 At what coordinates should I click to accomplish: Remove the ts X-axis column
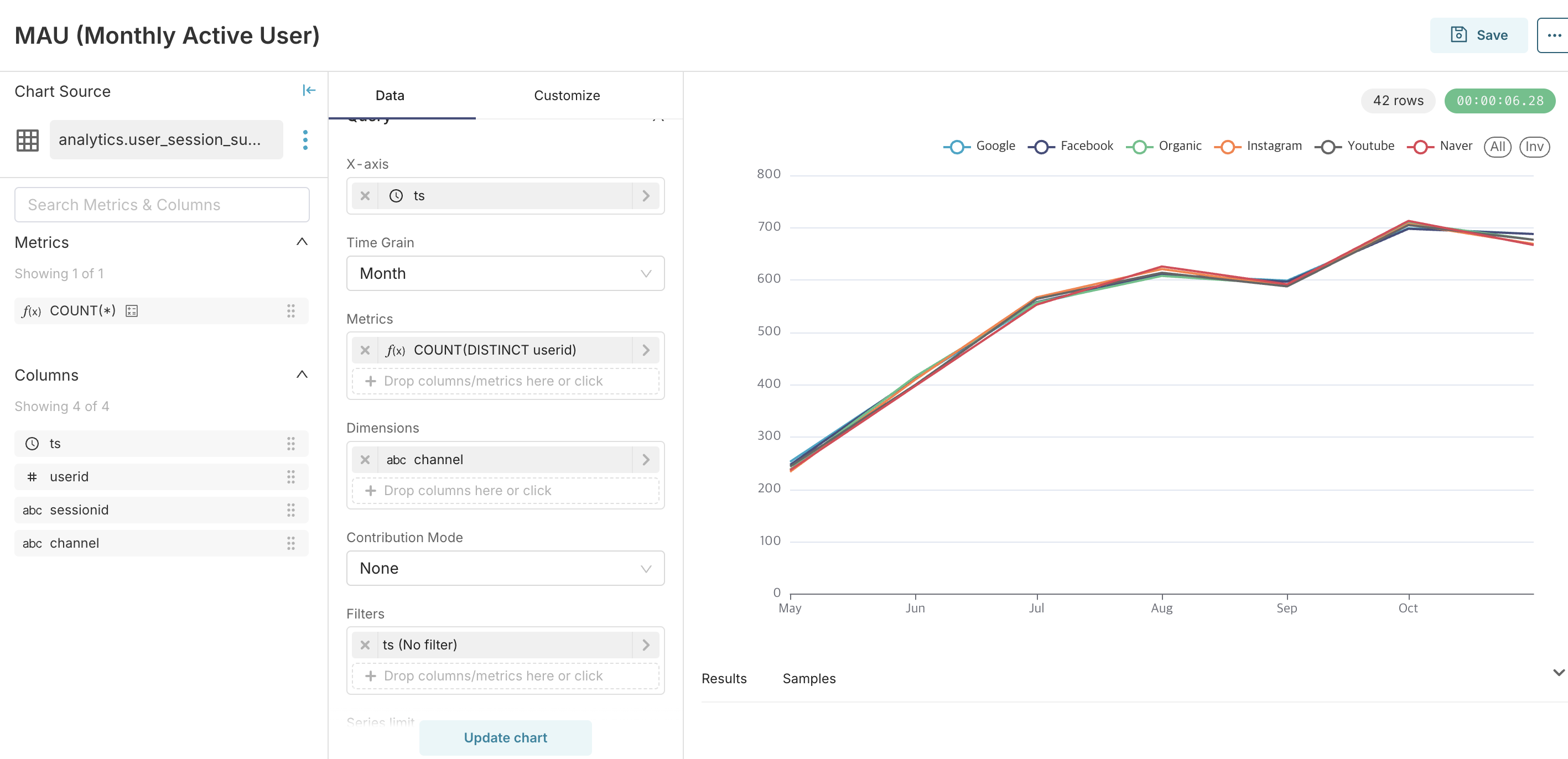(x=365, y=196)
